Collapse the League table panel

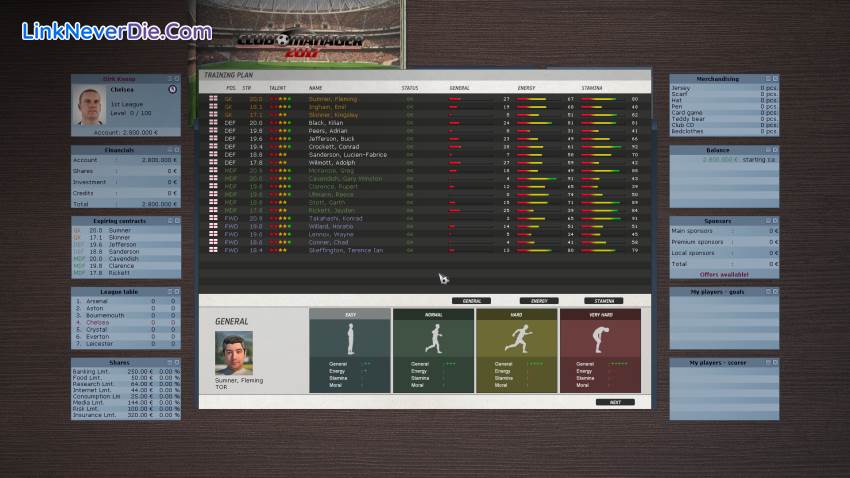[170, 291]
